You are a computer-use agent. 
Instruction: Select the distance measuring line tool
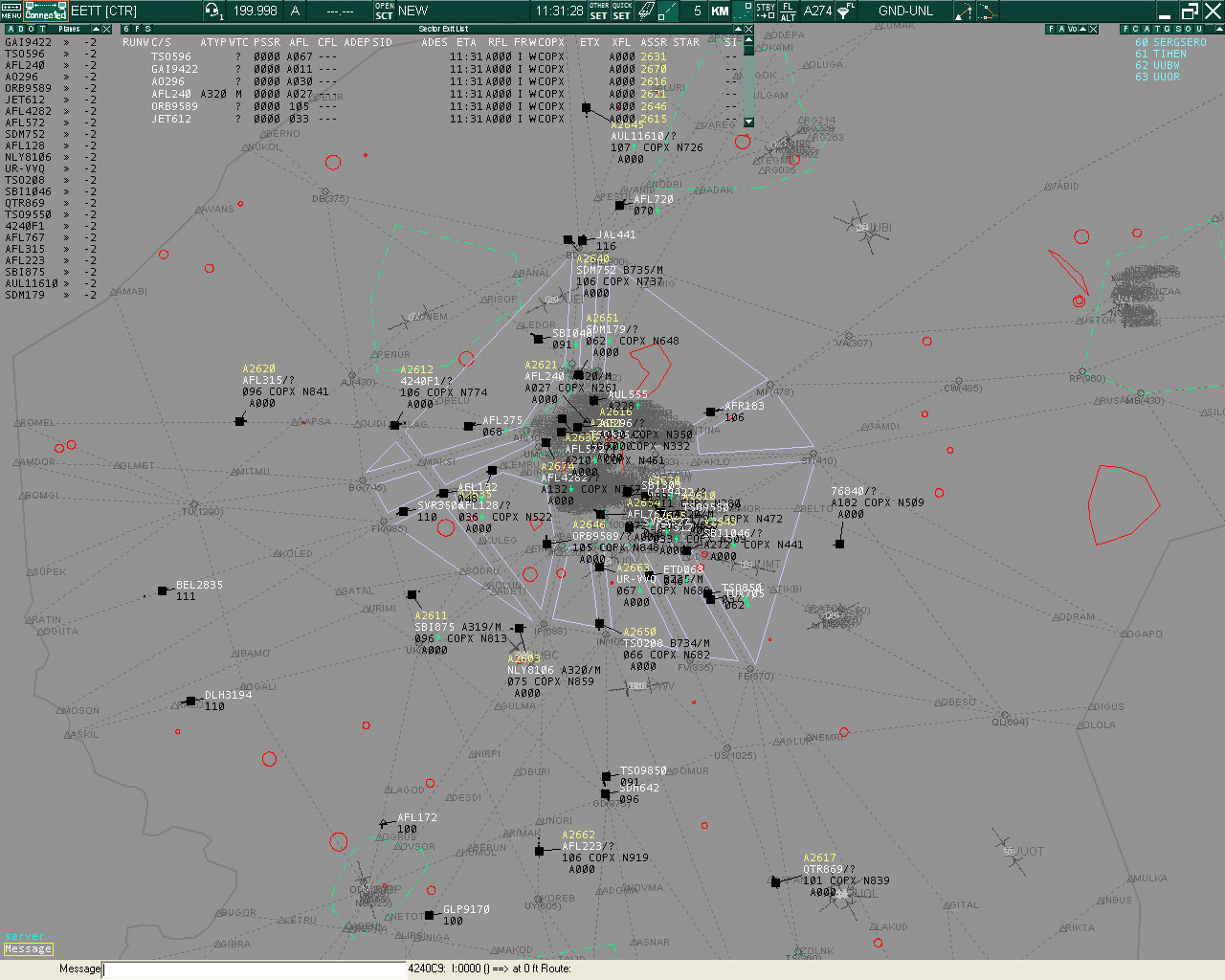[x=669, y=11]
